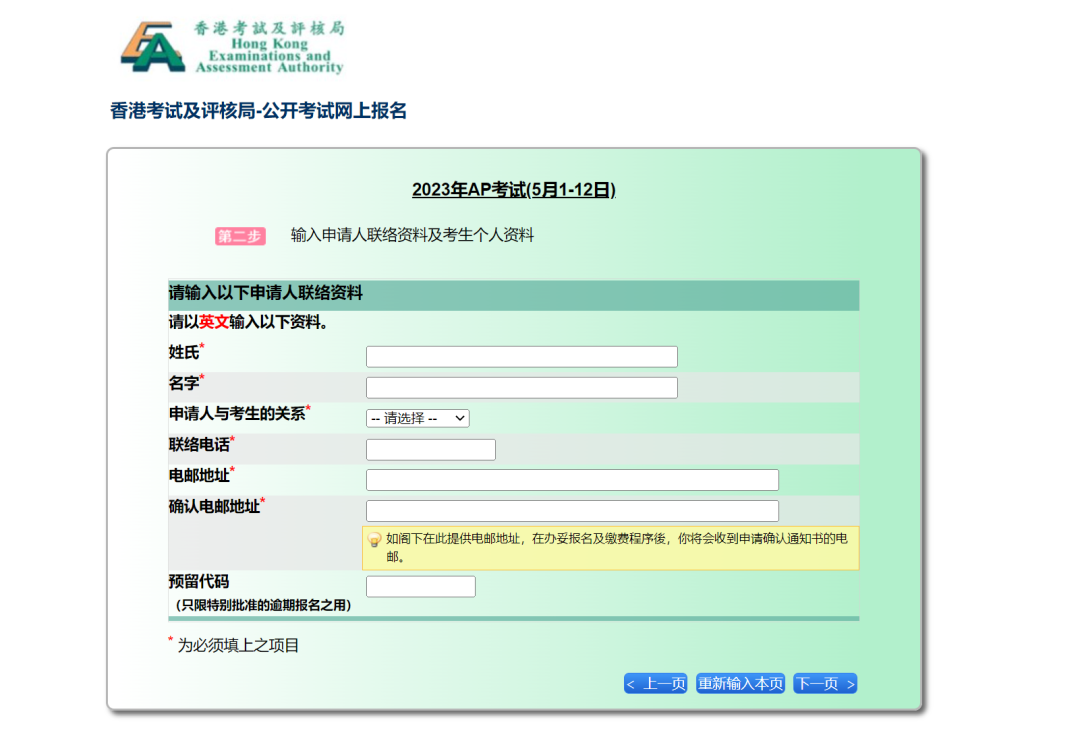This screenshot has width=1080, height=747.
Task: Click the 输入申请人联络资料及考生个人资料 step description
Action: point(412,235)
